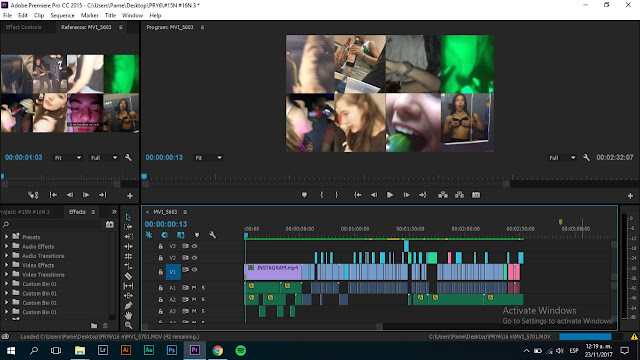Select the Zoom magnifier tool

tap(128, 325)
